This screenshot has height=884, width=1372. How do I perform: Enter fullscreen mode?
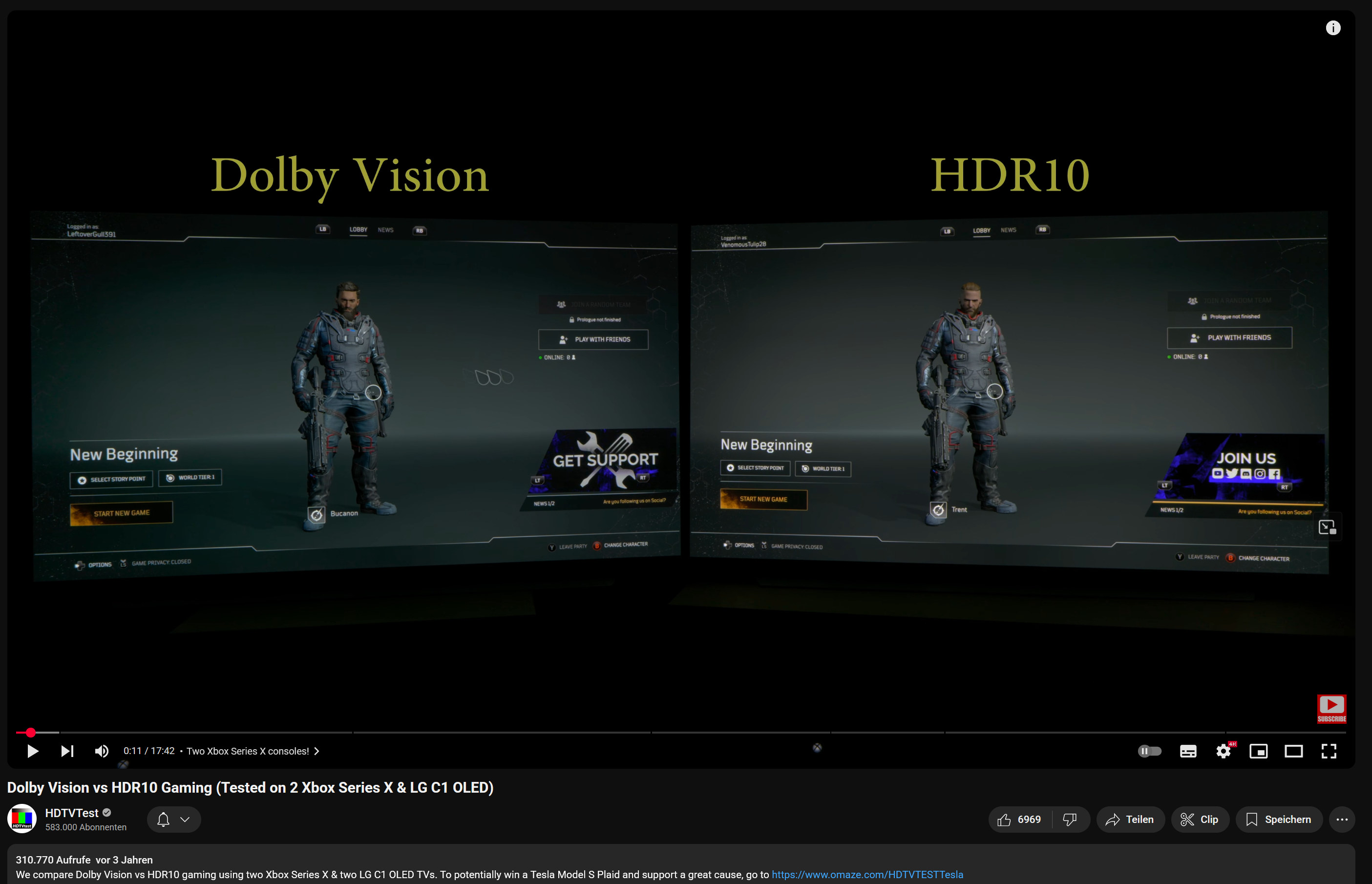coord(1330,751)
